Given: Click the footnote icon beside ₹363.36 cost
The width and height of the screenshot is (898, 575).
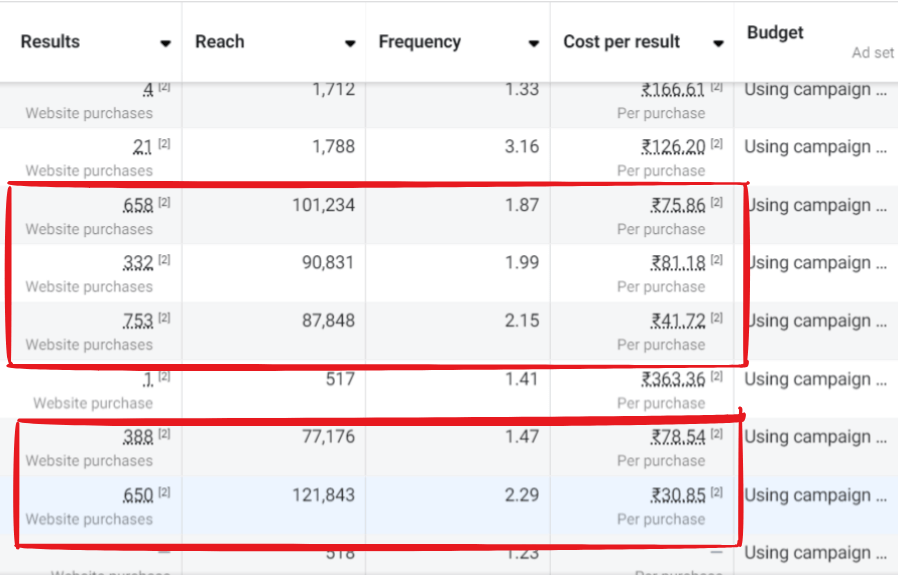Looking at the screenshot, I should coord(717,377).
